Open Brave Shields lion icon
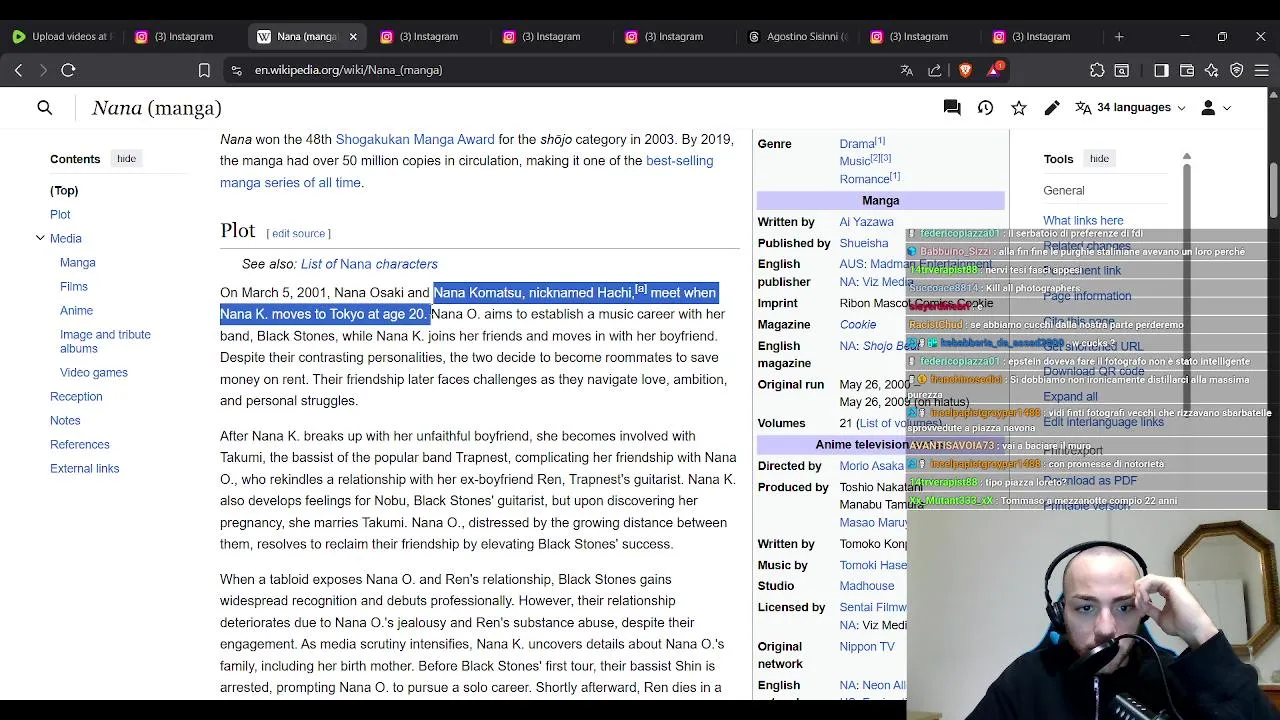 click(965, 70)
